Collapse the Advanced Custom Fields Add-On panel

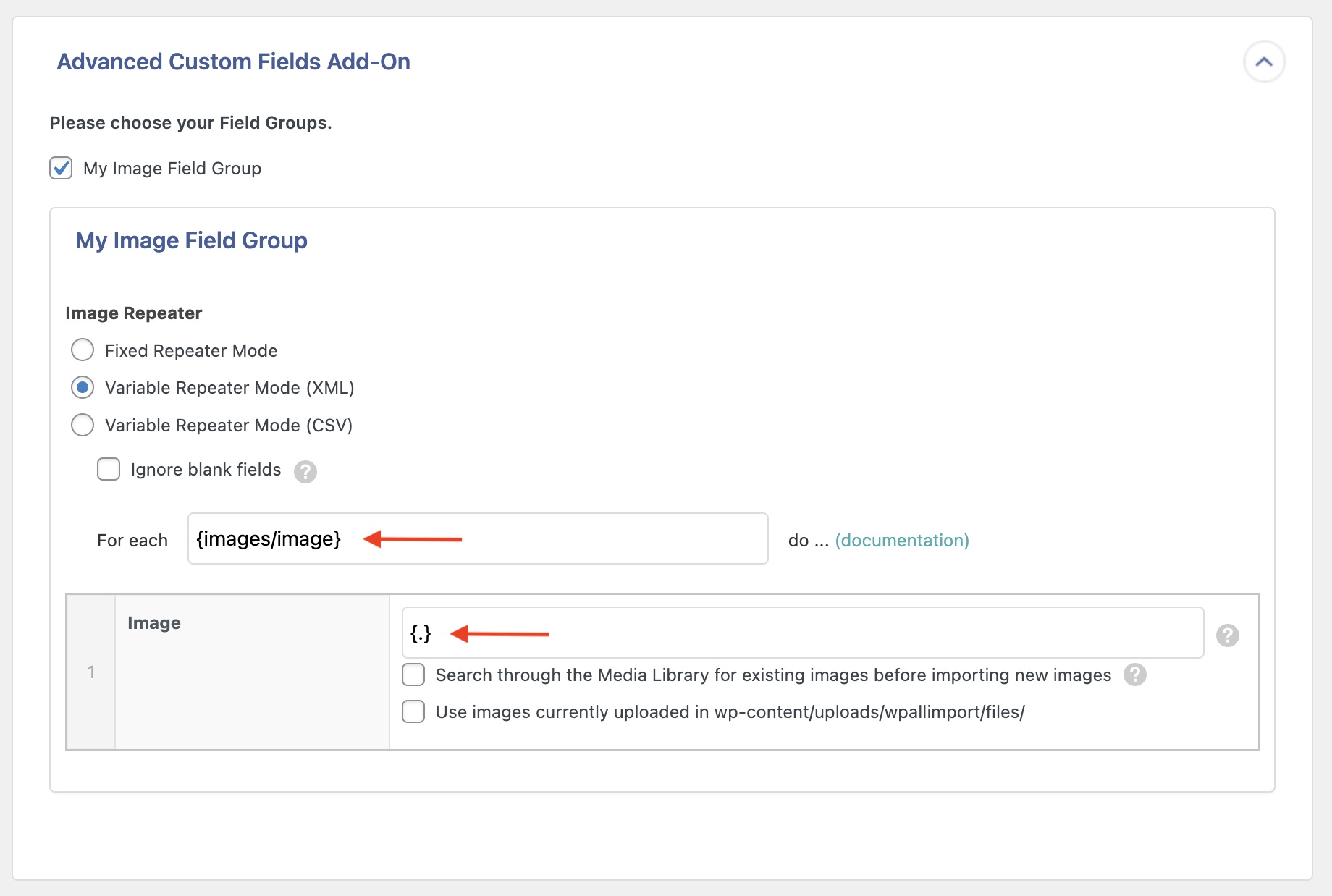point(1264,62)
